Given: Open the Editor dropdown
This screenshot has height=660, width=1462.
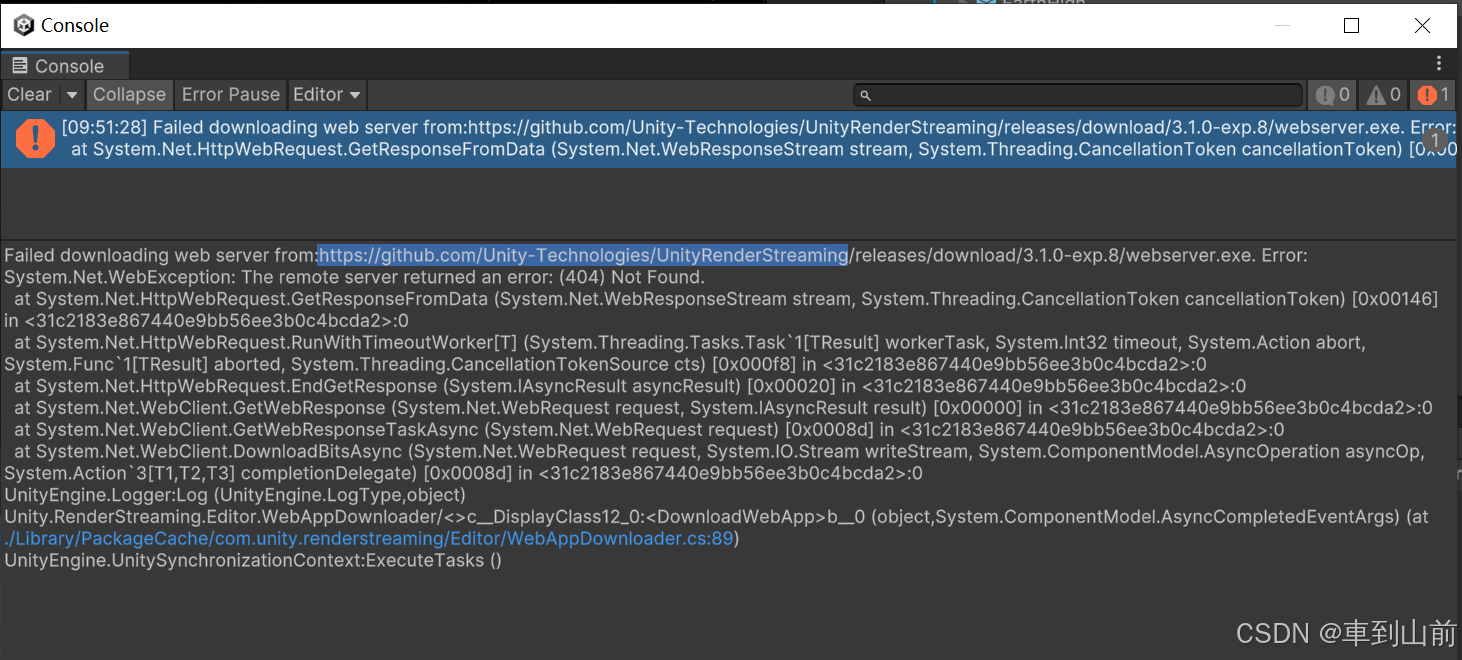Looking at the screenshot, I should pyautogui.click(x=327, y=95).
